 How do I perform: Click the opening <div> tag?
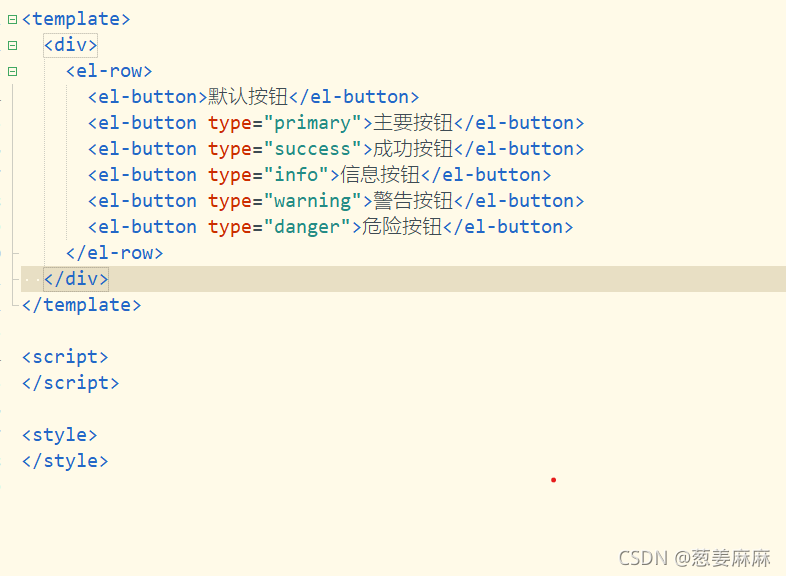tap(71, 45)
